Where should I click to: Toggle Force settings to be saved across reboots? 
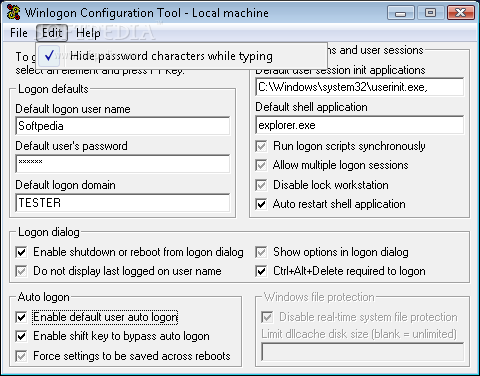pos(21,356)
